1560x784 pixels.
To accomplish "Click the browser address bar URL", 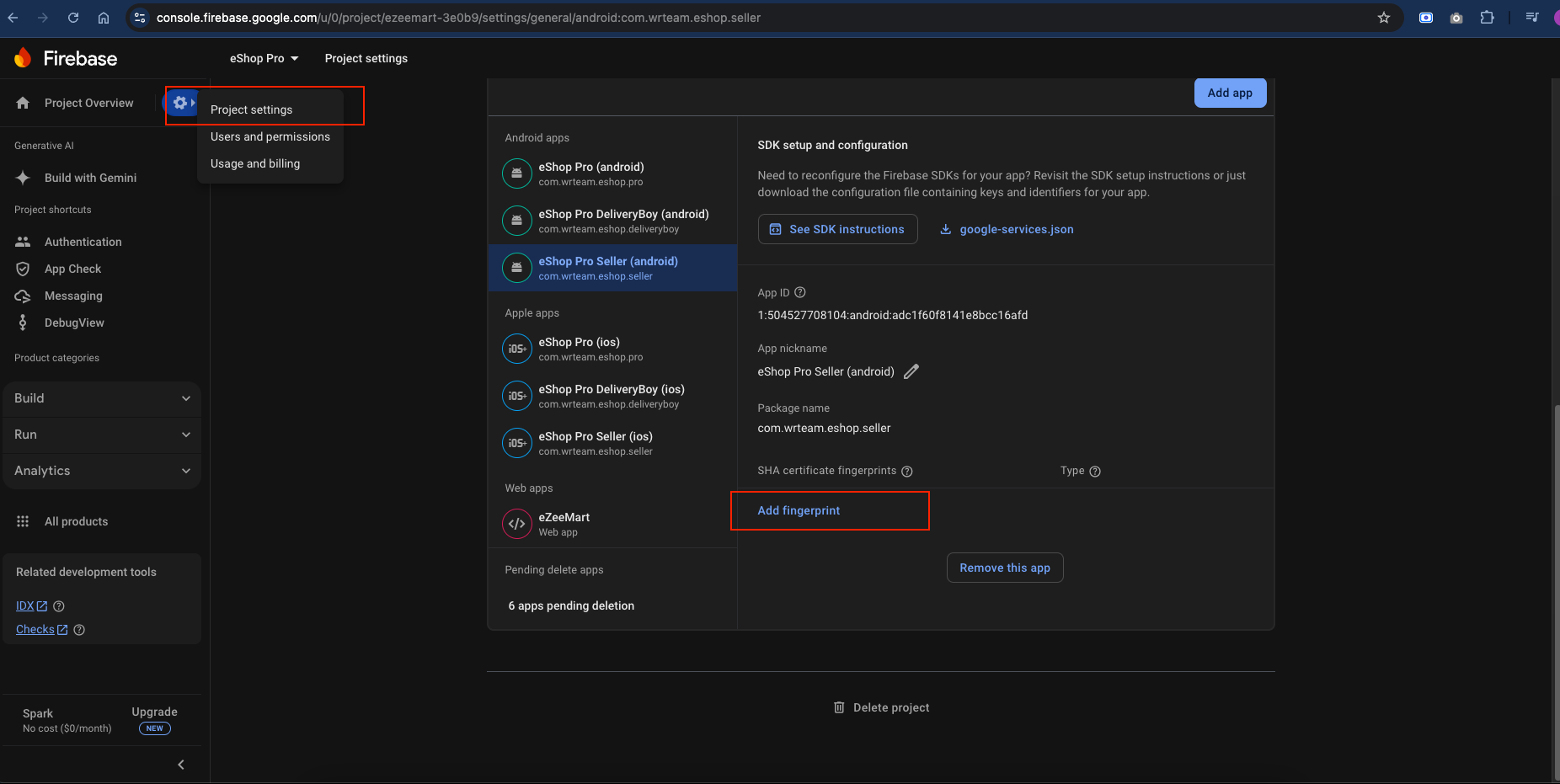I will (x=458, y=18).
